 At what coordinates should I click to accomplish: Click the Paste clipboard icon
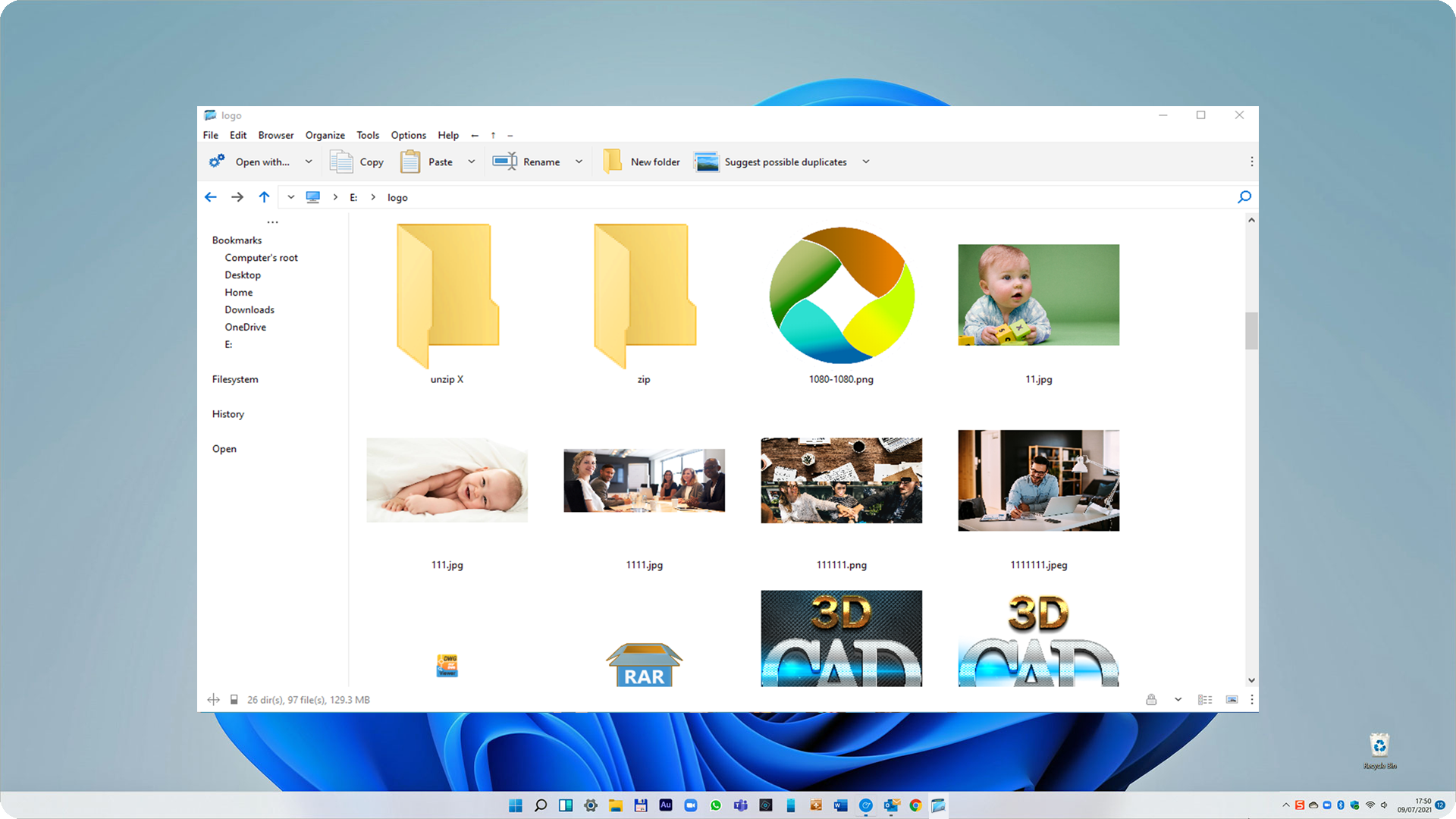click(x=410, y=162)
